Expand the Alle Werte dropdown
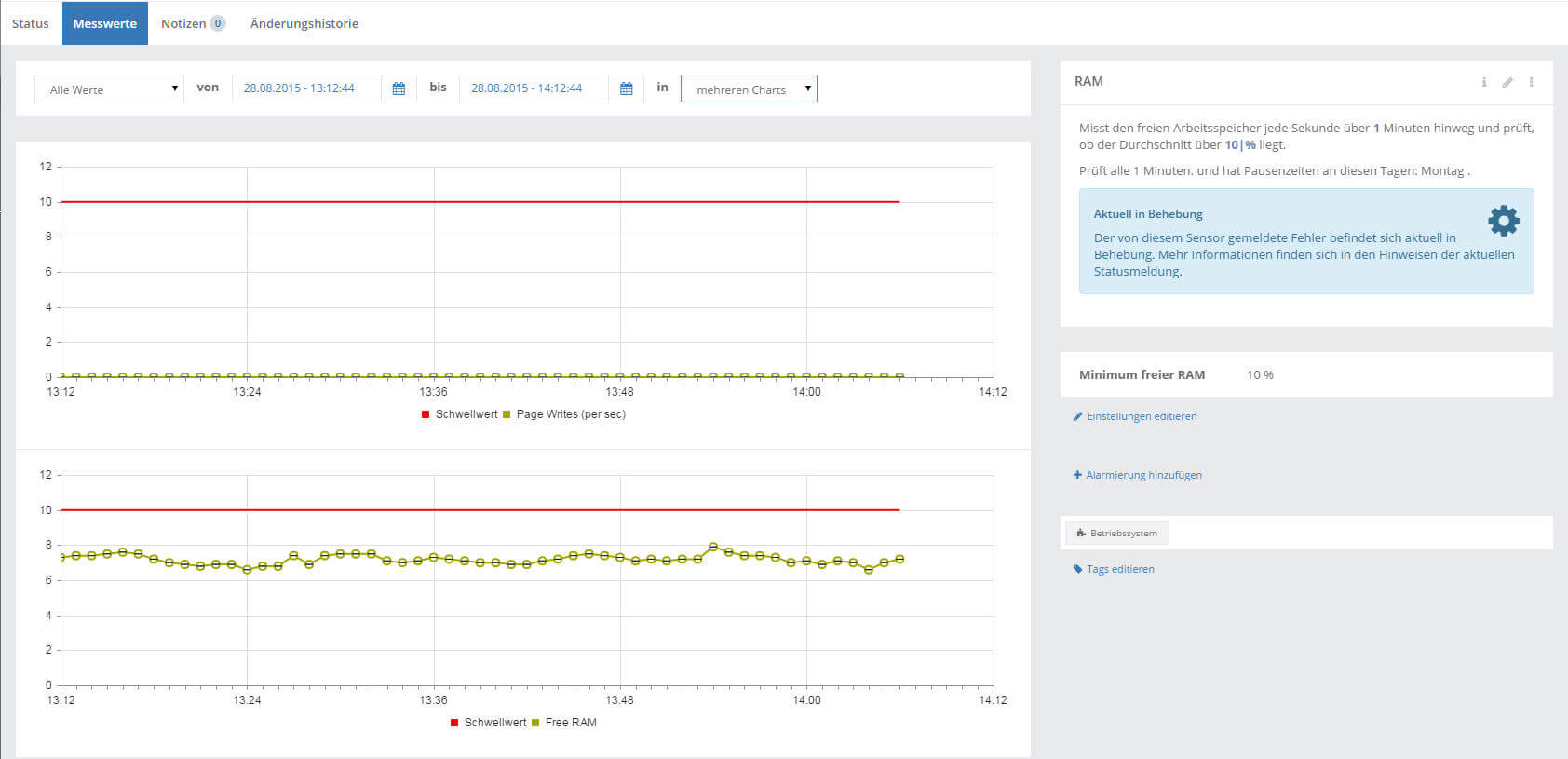Screen dimensions: 1568x759 point(109,89)
